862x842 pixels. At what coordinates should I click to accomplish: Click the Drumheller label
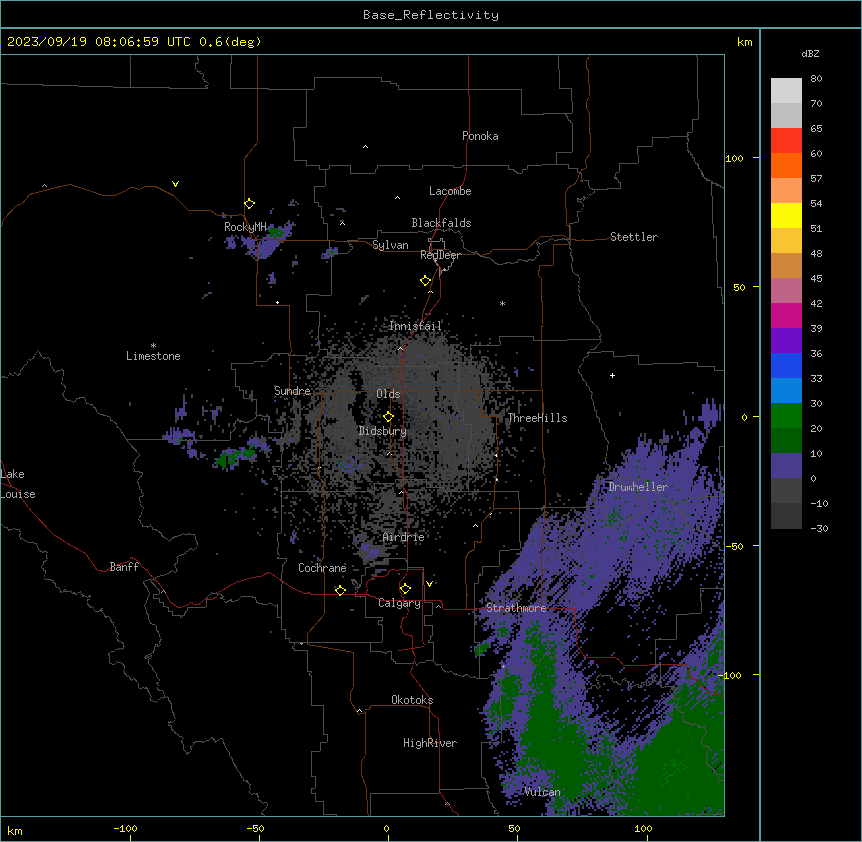[638, 487]
